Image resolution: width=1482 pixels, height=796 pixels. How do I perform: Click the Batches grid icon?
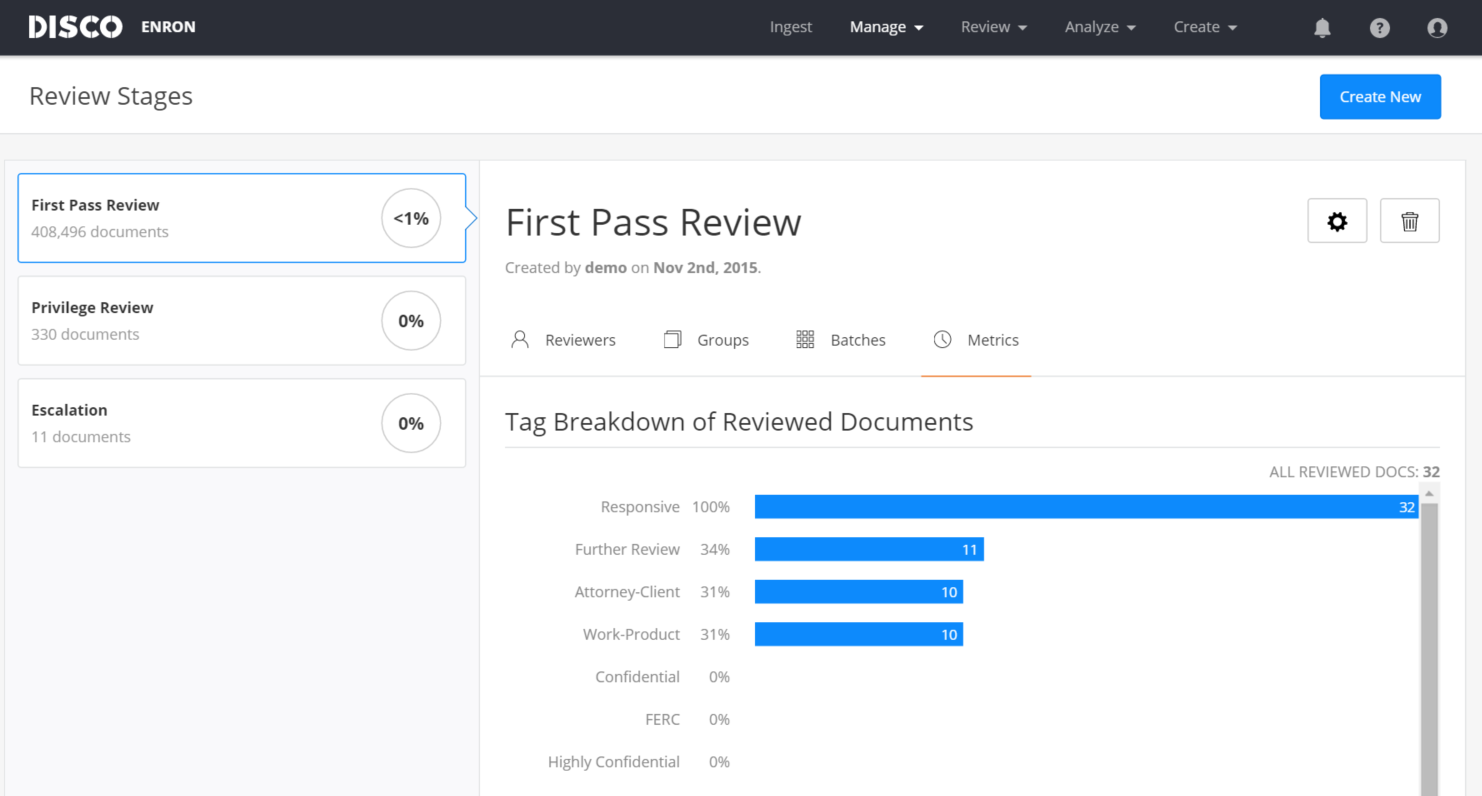805,340
